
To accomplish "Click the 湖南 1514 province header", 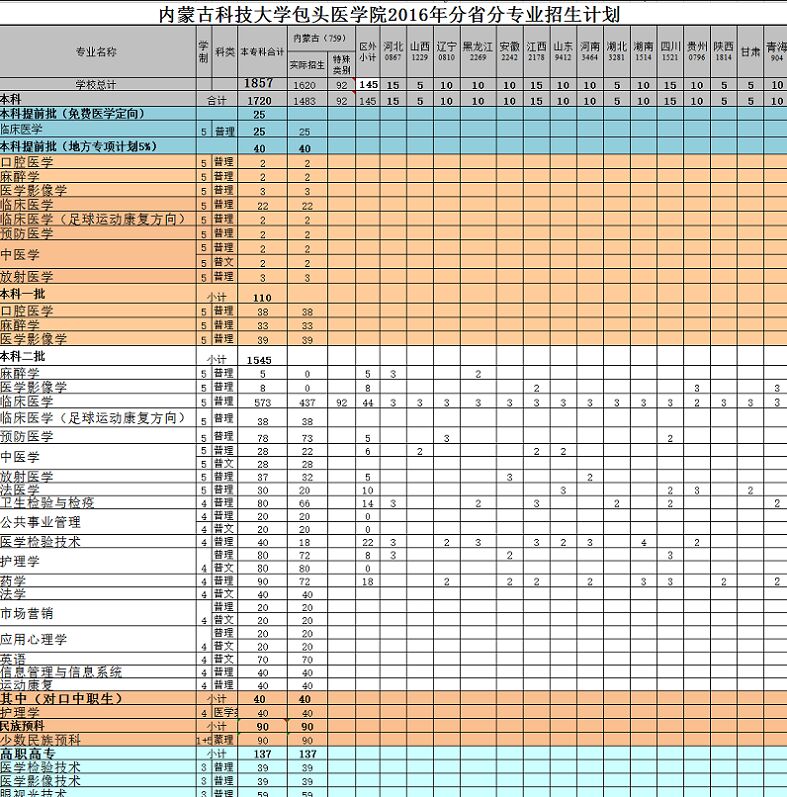I will pyautogui.click(x=643, y=51).
